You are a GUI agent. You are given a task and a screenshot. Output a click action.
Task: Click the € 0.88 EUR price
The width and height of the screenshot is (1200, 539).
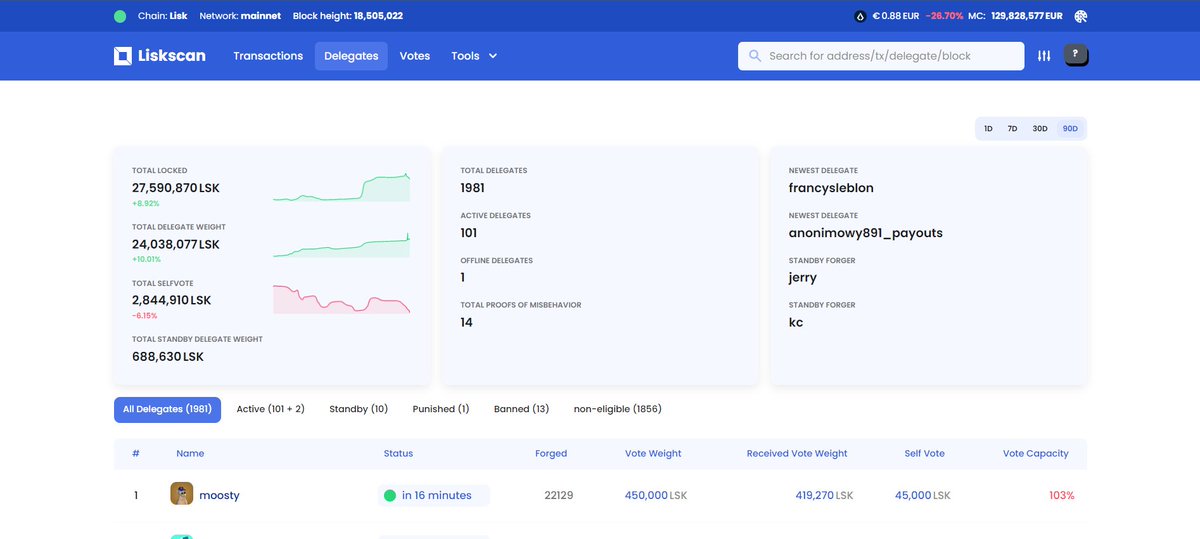(x=896, y=16)
